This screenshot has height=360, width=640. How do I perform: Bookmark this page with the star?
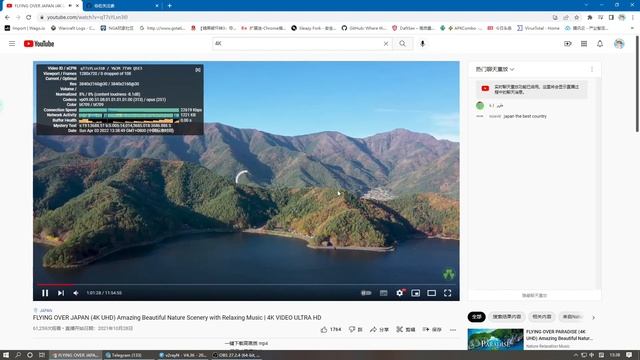(x=576, y=17)
